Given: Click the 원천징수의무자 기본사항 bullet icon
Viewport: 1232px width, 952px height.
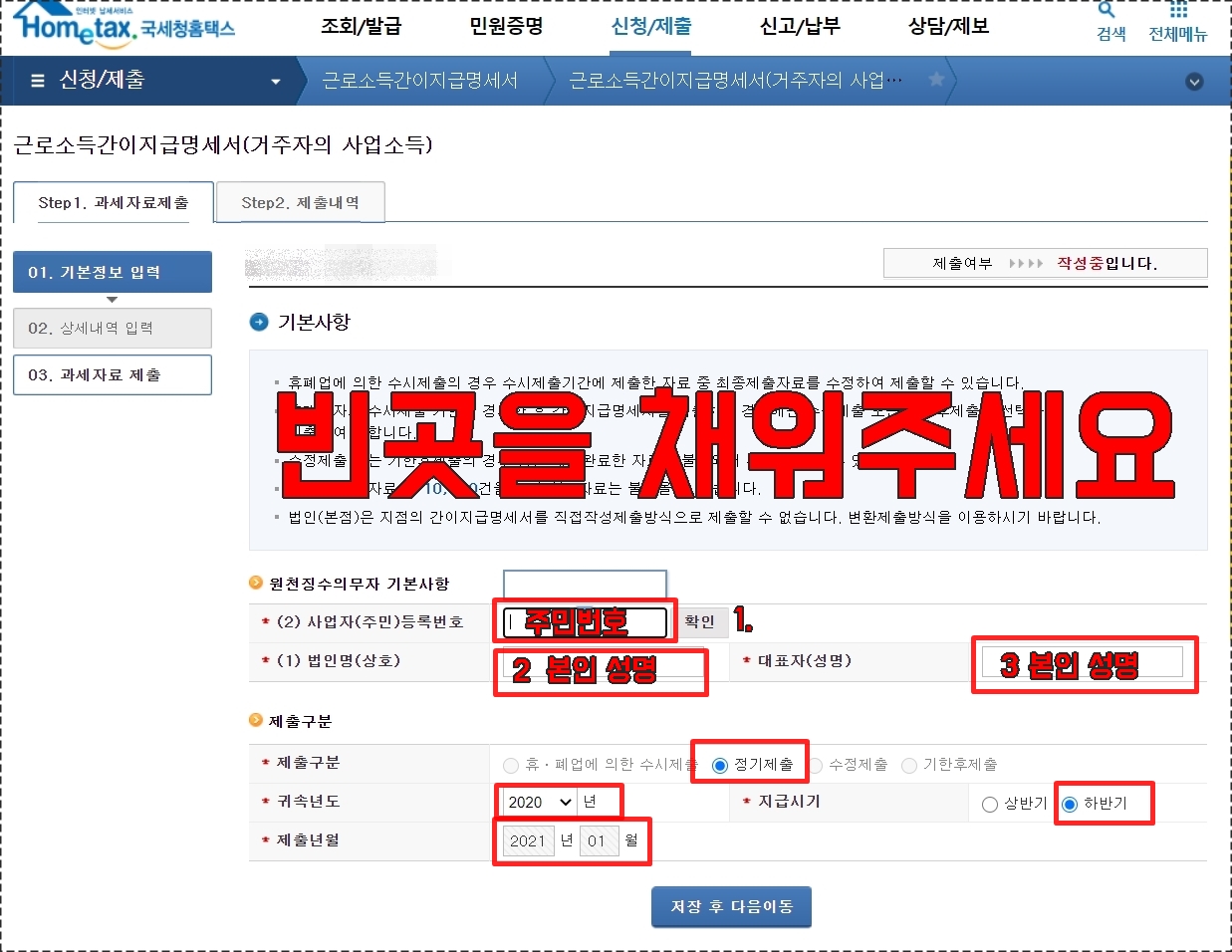Looking at the screenshot, I should [256, 583].
